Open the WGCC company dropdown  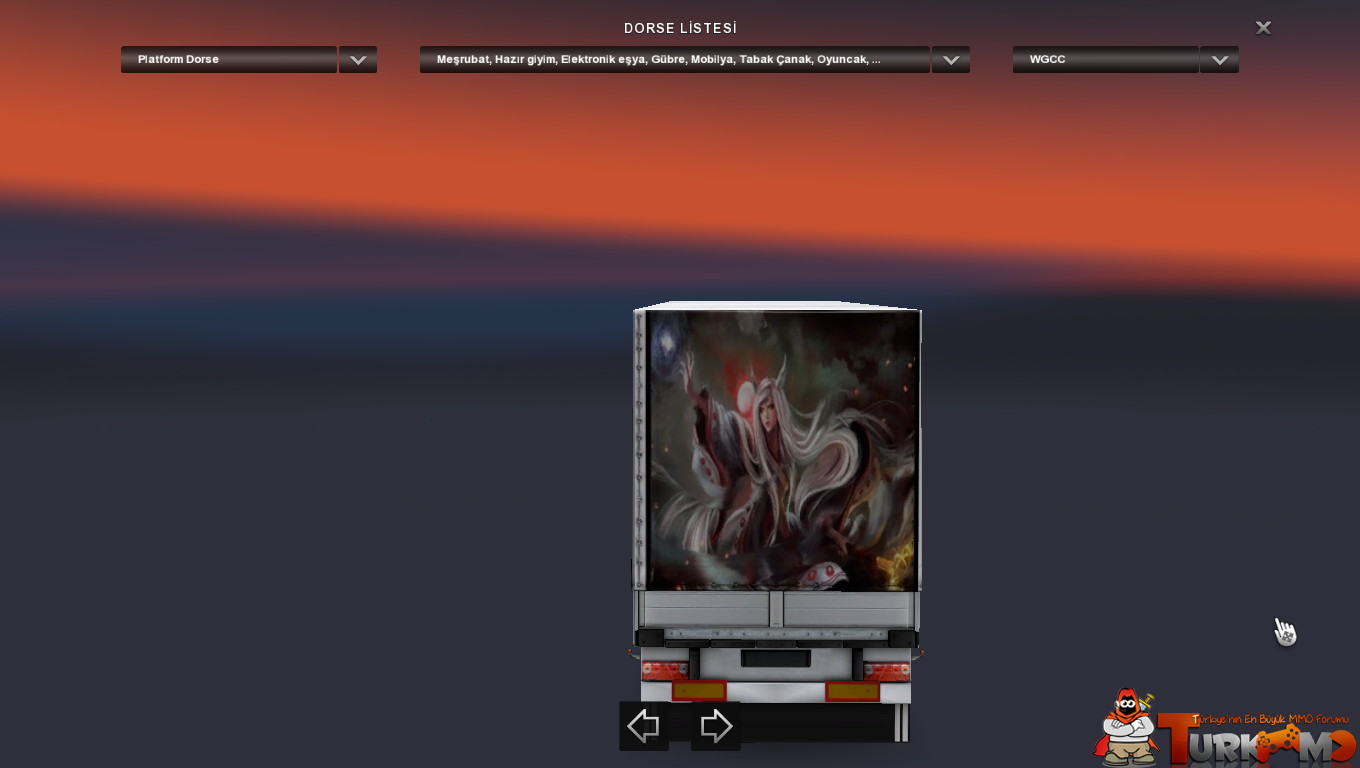(x=1106, y=59)
